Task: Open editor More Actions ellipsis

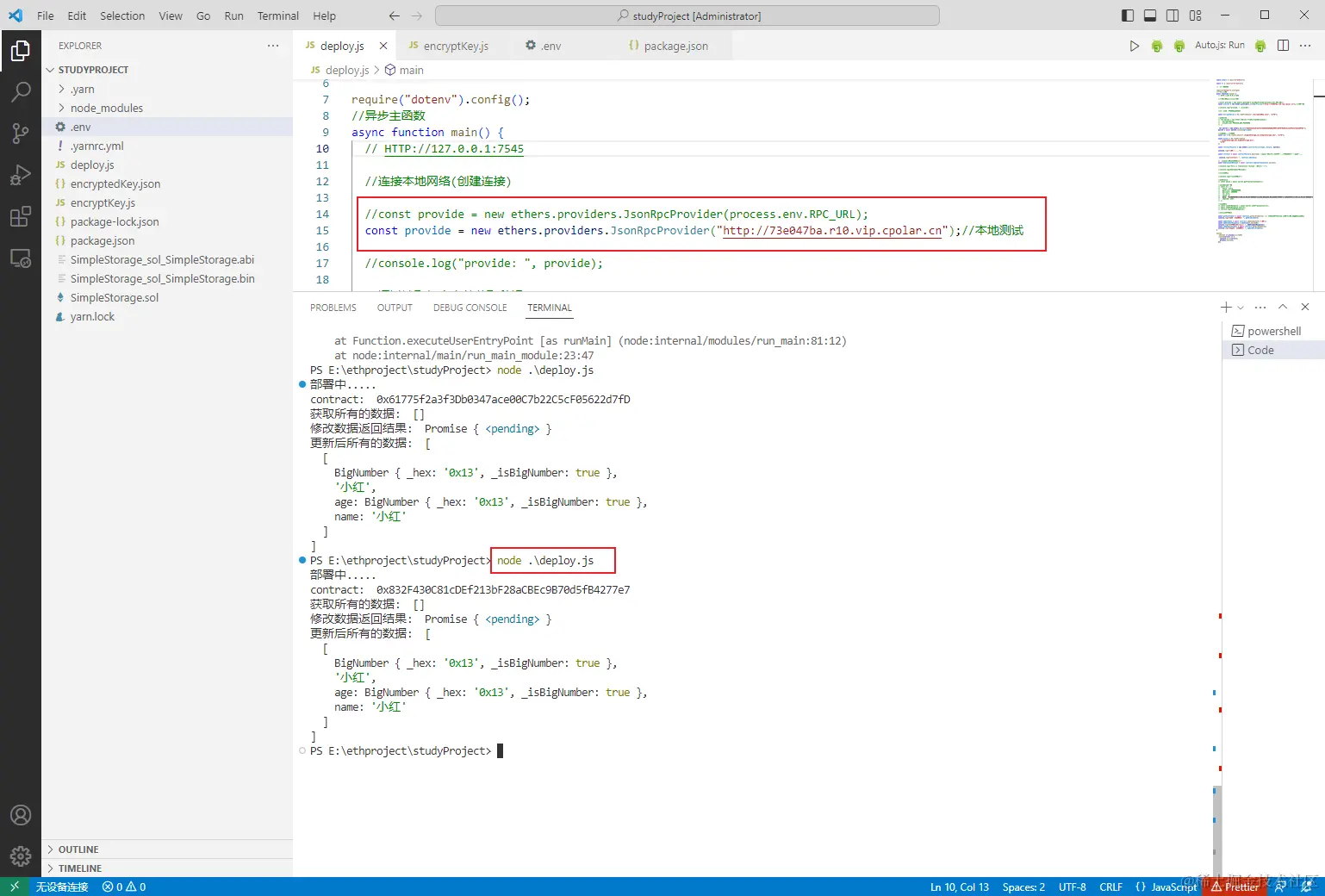Action: [x=1305, y=46]
